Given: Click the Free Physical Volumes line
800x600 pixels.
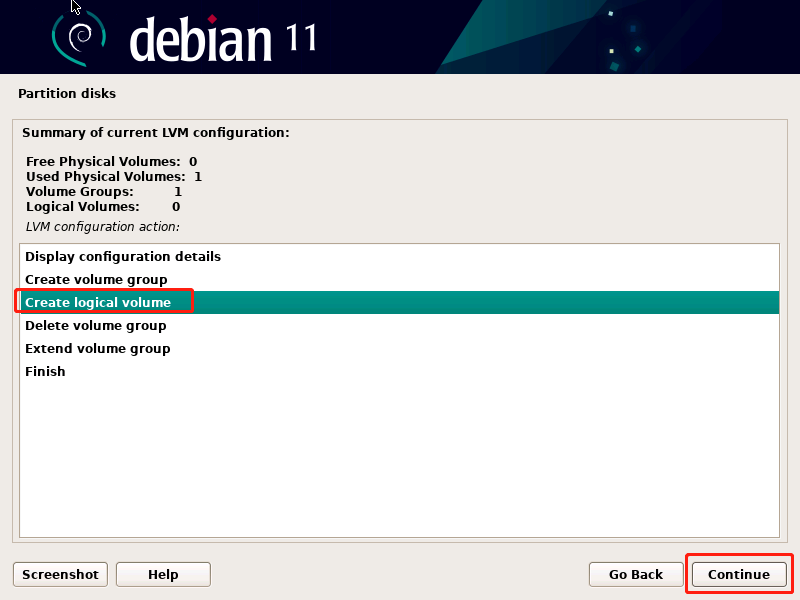Looking at the screenshot, I should [111, 162].
